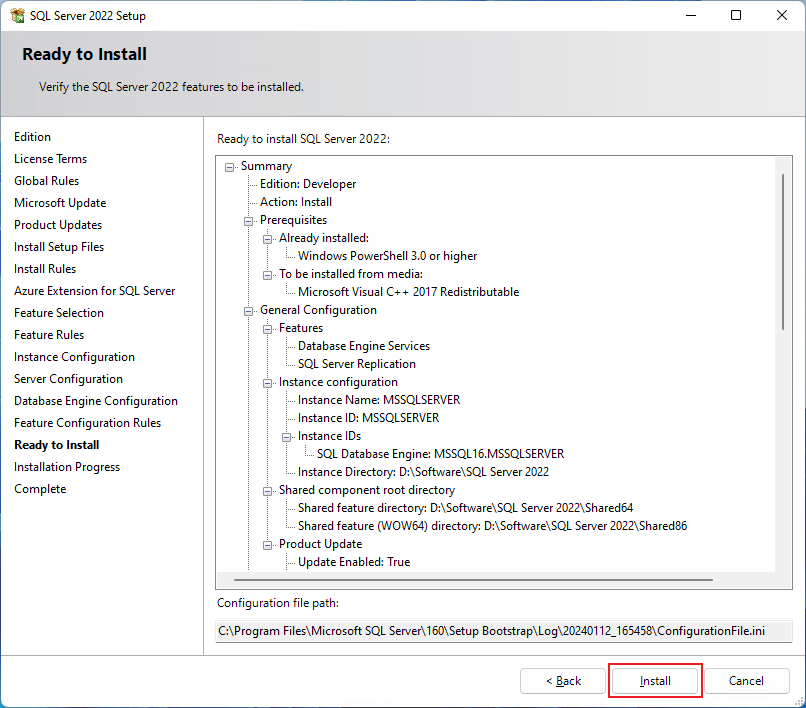Viewport: 806px width, 708px height.
Task: Select the Installation Progress step
Action: coord(67,467)
